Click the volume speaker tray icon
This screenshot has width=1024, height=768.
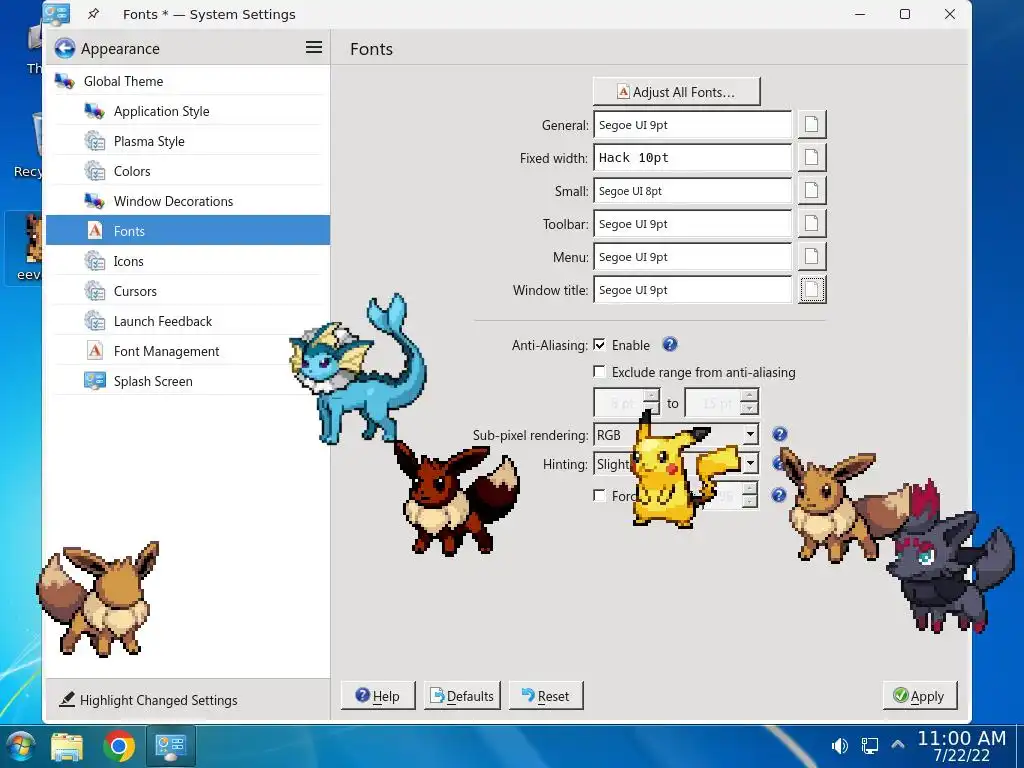[840, 746]
